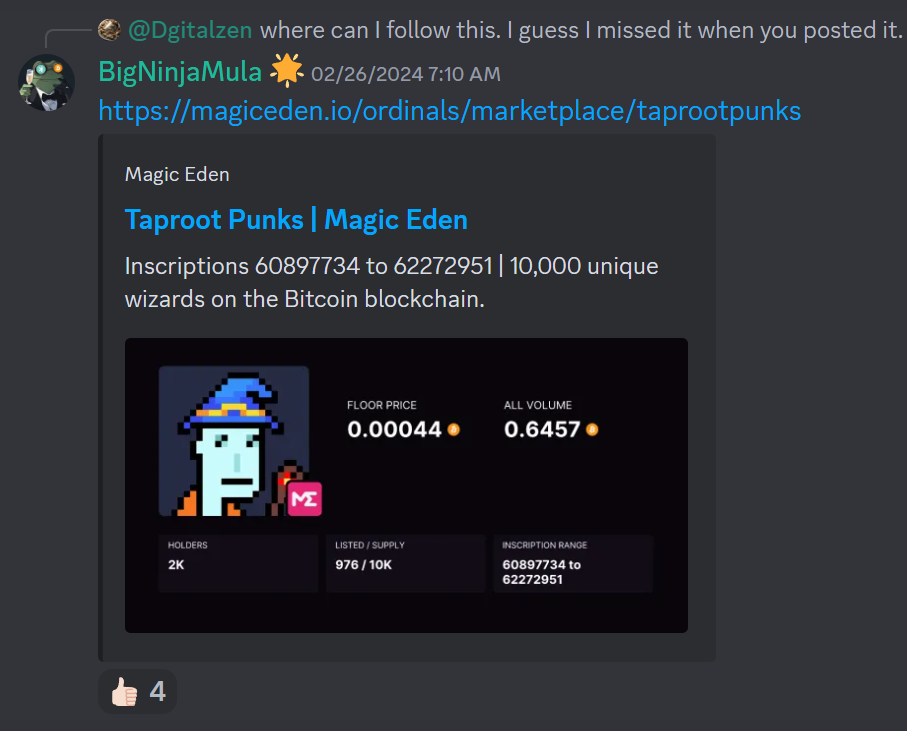Viewport: 907px width, 731px height.
Task: Click the Bitcoin icon beside all volume
Action: point(592,429)
